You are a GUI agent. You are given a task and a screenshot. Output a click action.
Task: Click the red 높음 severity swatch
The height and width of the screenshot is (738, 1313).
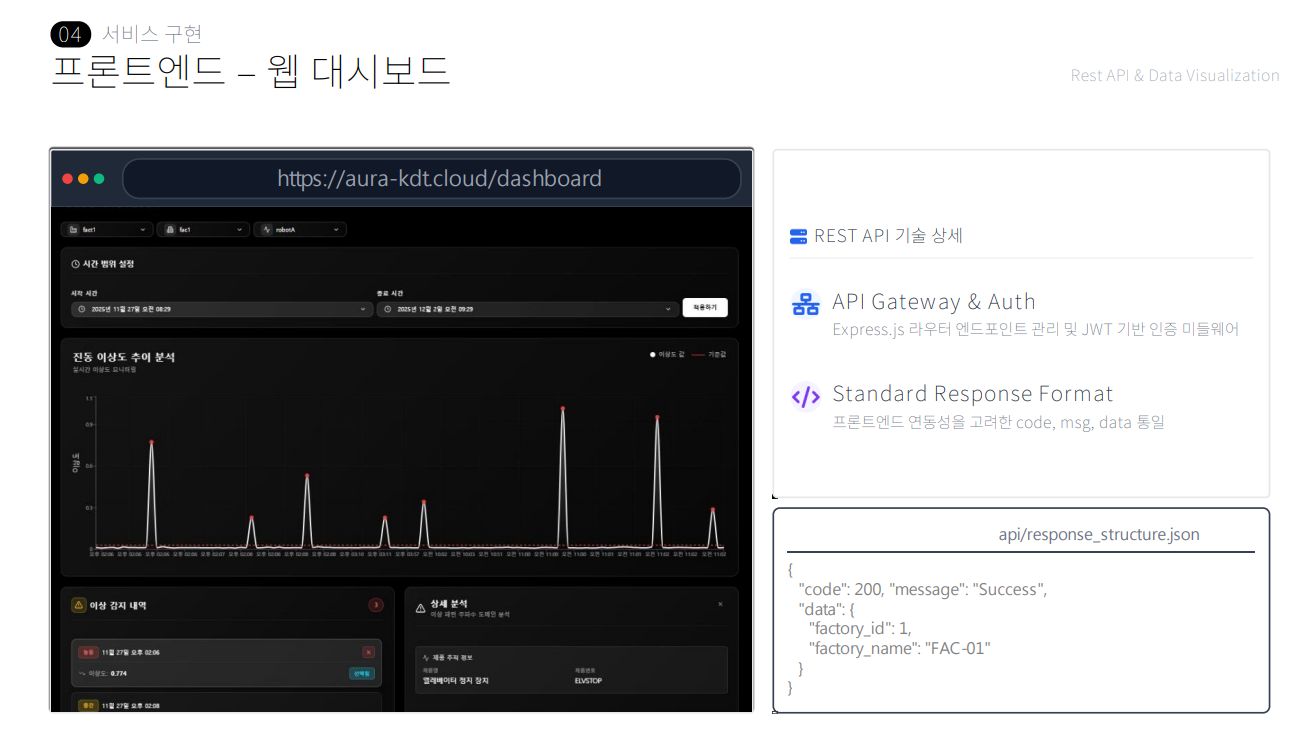point(88,652)
